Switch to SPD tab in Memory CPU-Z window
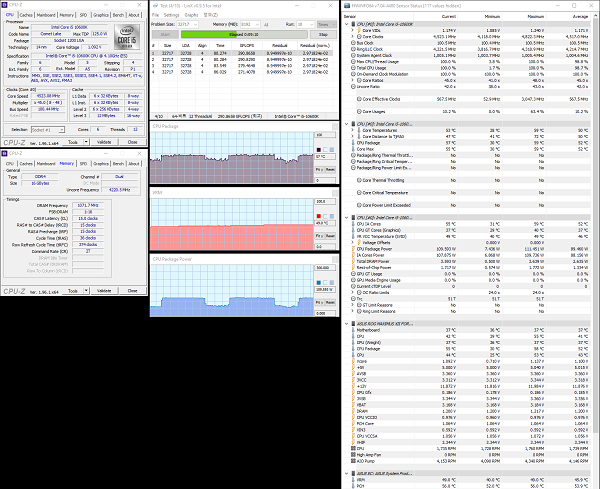 83,163
